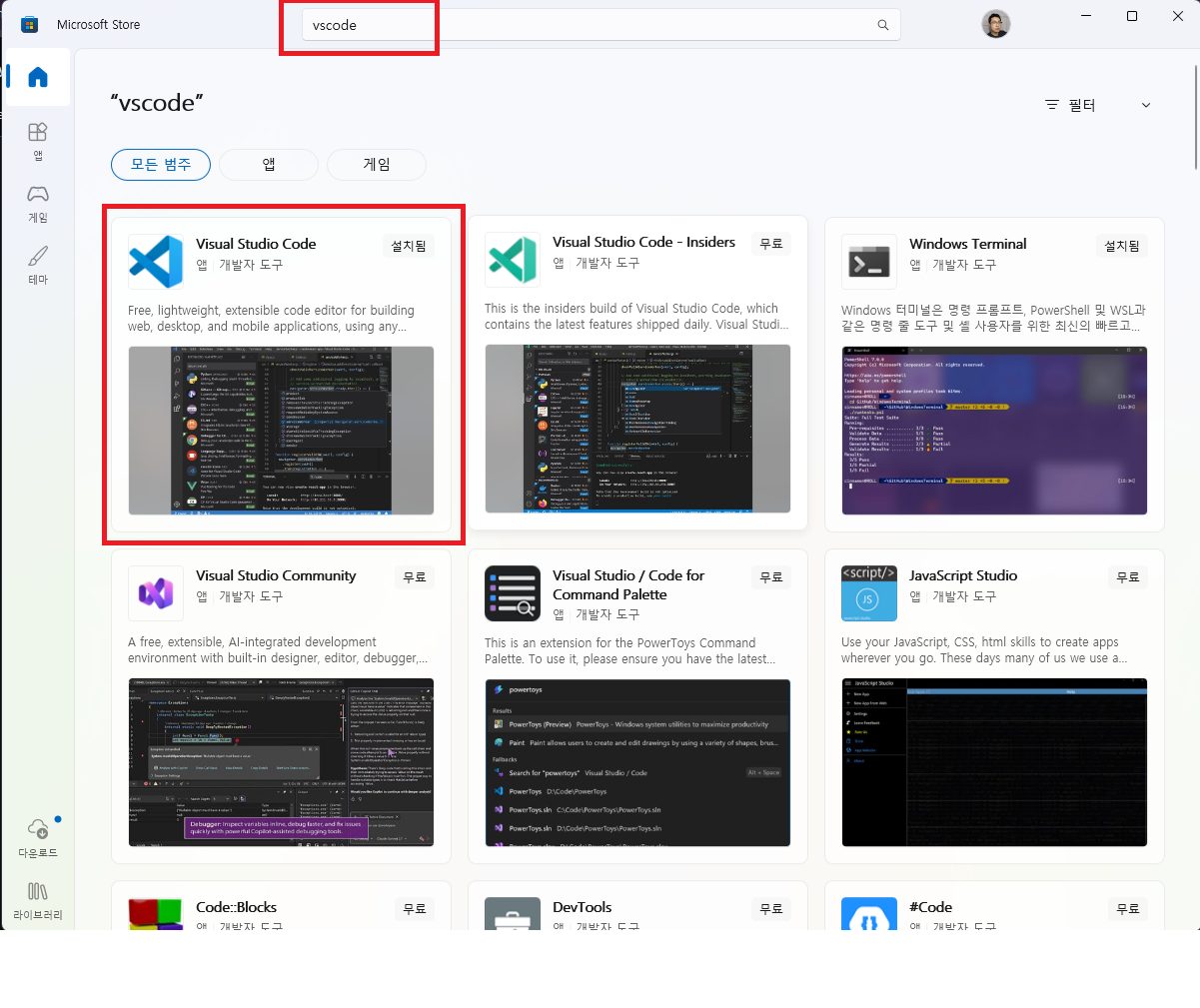Click the Windows Terminal title text
The width and height of the screenshot is (1200, 1008).
point(967,244)
